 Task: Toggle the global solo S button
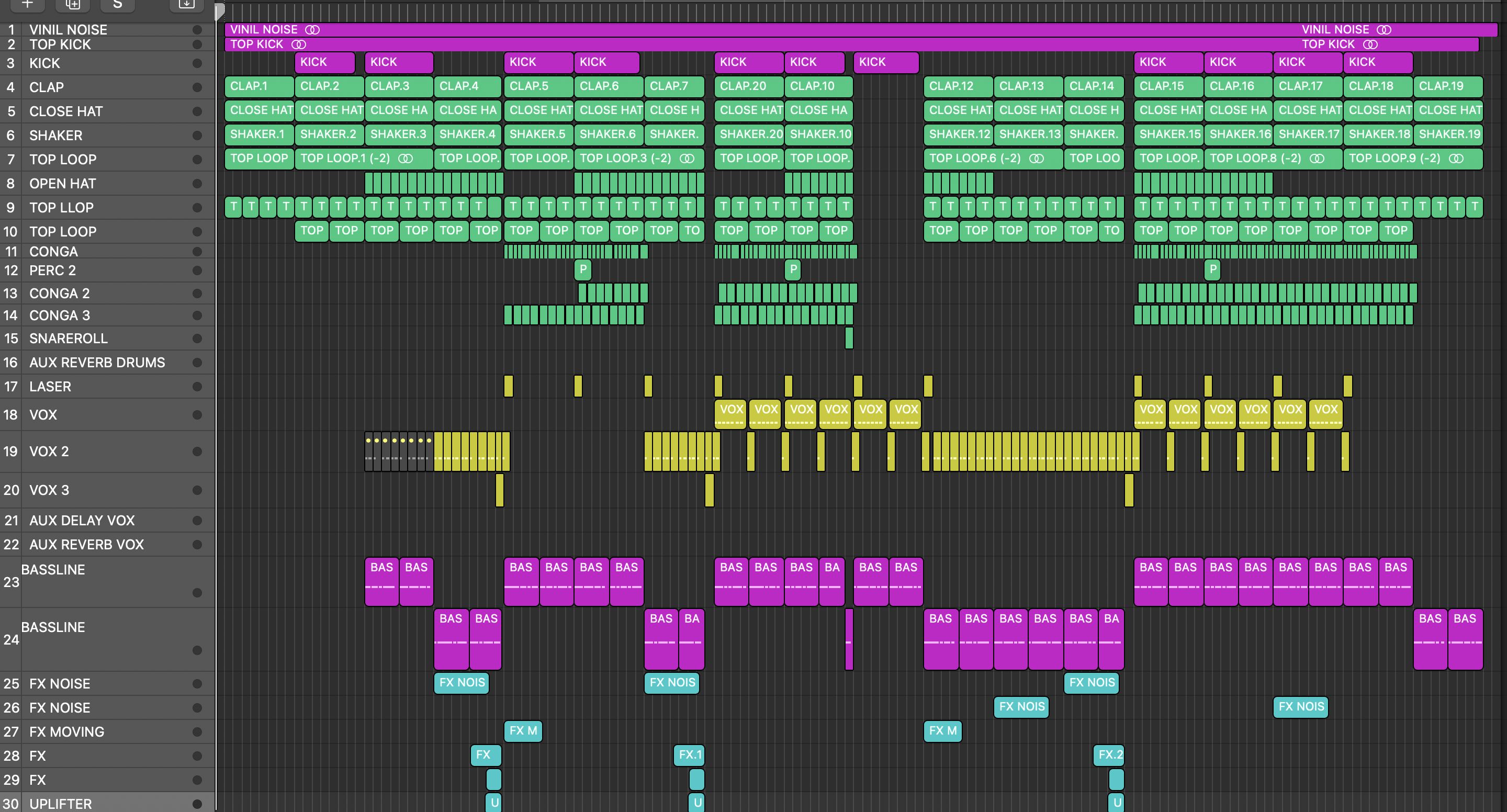pos(118,5)
